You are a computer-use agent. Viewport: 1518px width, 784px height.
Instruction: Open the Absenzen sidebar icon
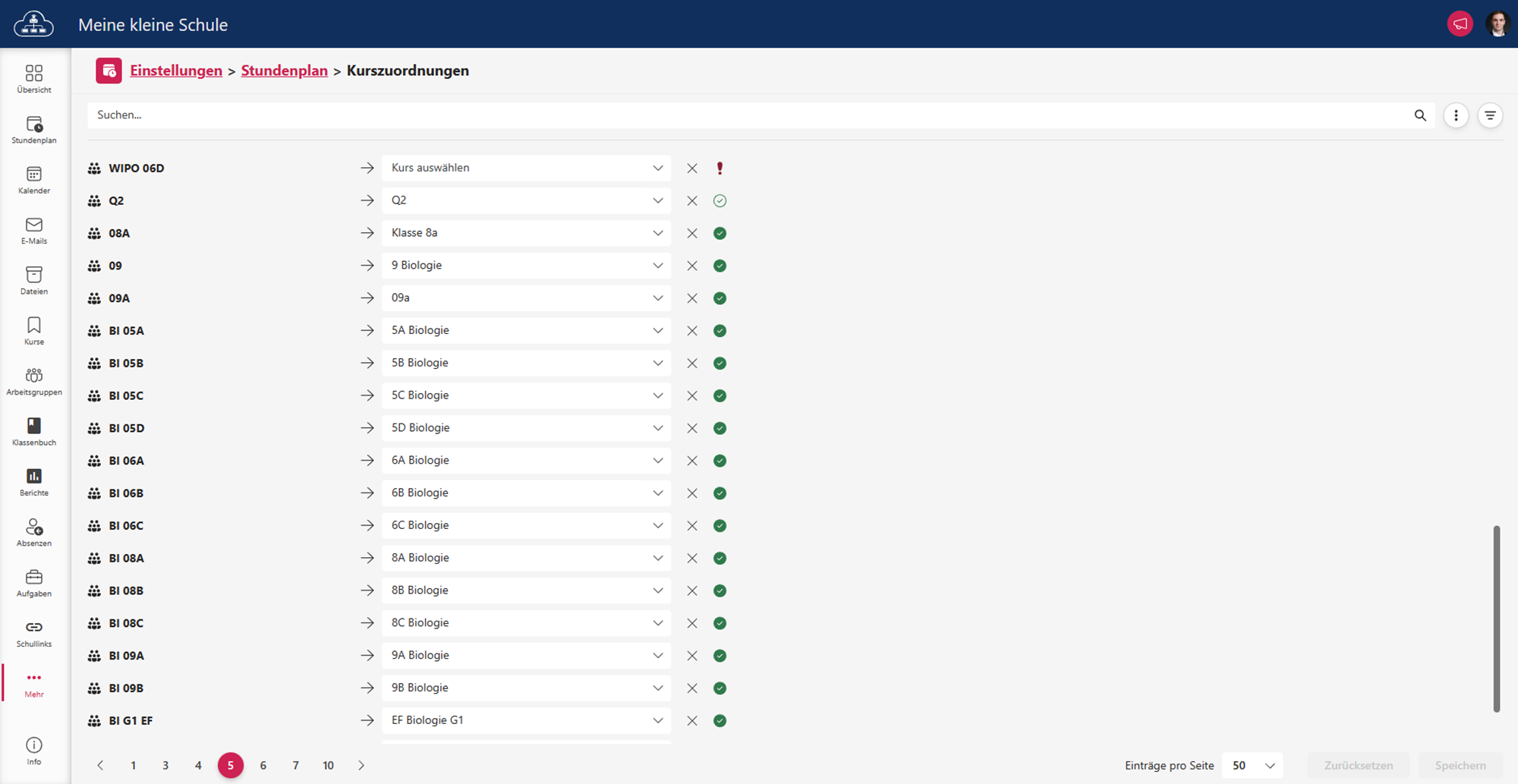[x=34, y=532]
